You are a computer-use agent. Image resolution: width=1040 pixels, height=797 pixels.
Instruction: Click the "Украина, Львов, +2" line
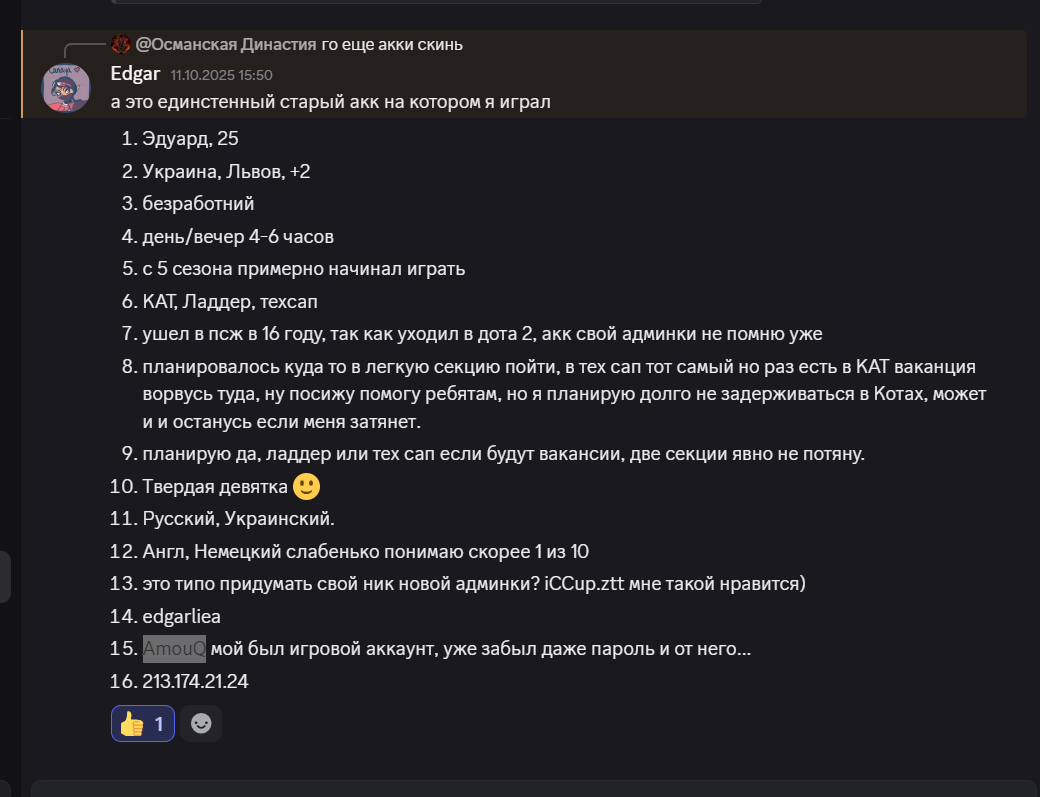point(226,171)
